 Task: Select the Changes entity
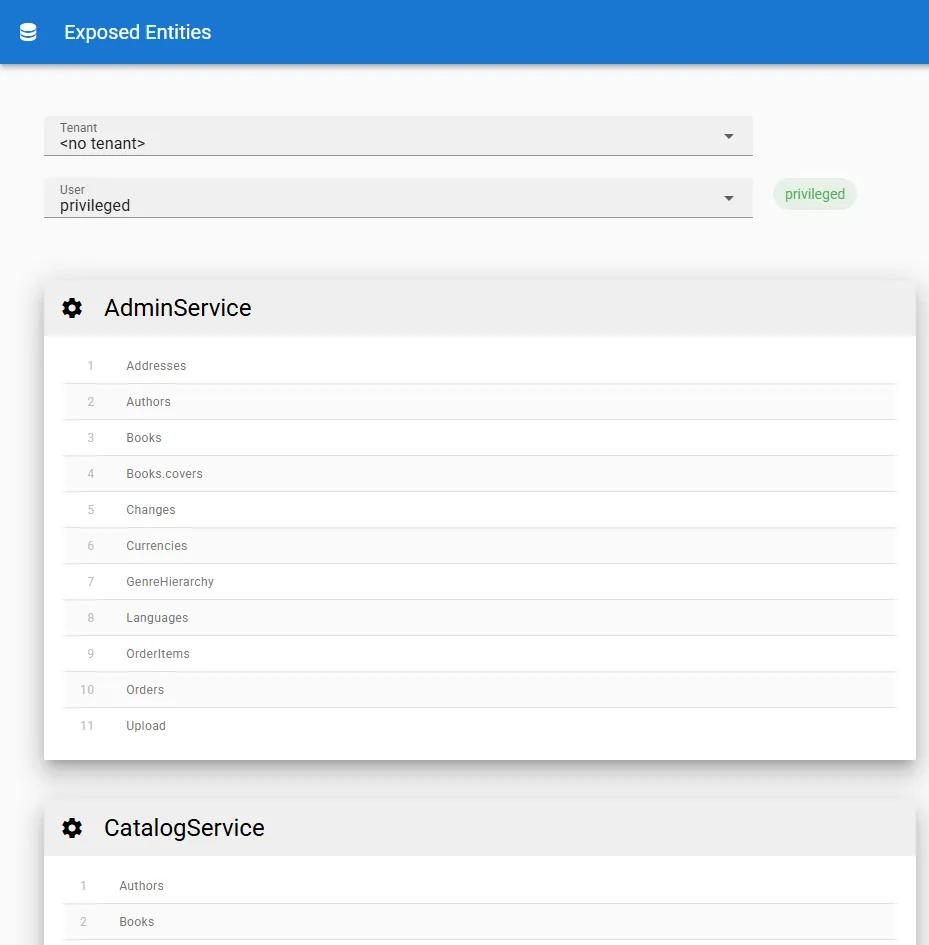tap(151, 510)
